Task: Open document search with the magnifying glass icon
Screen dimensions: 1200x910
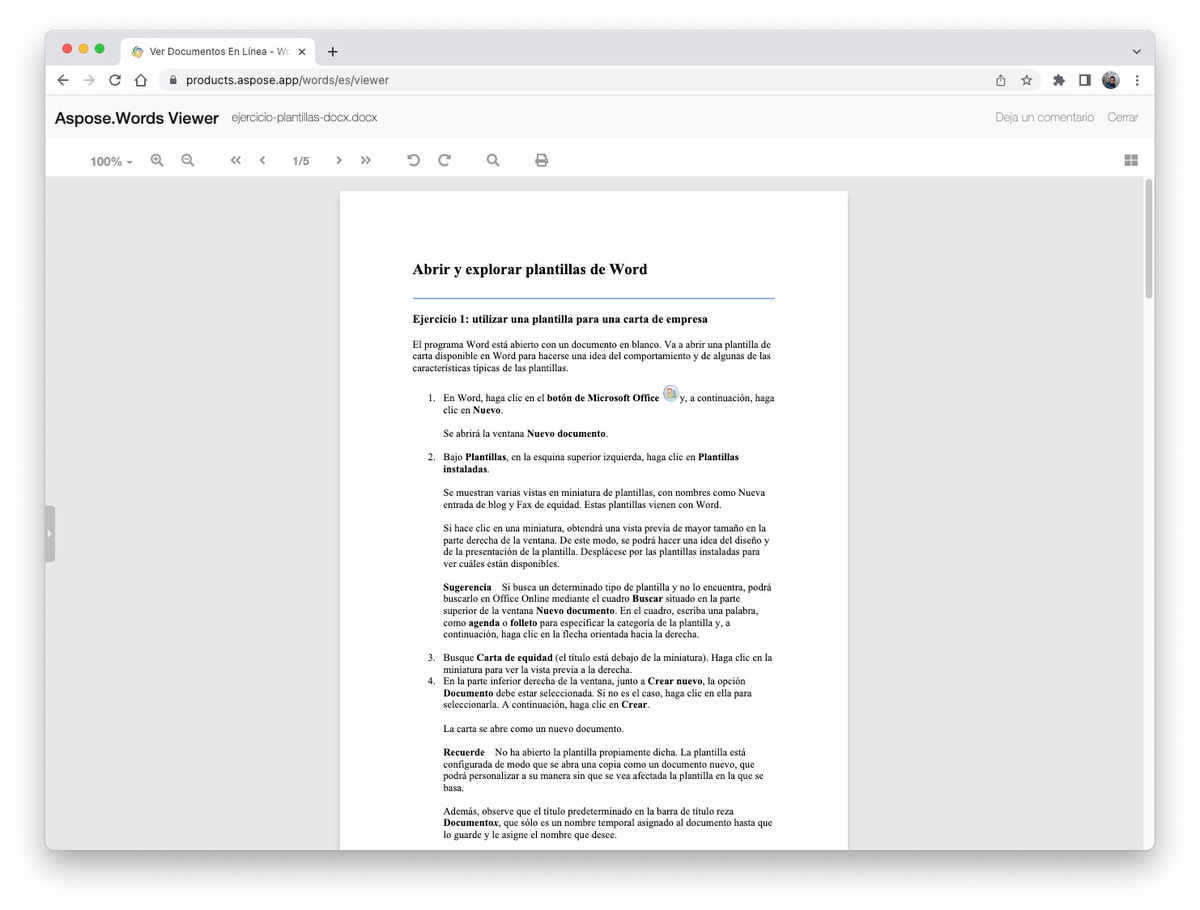Action: pos(492,160)
